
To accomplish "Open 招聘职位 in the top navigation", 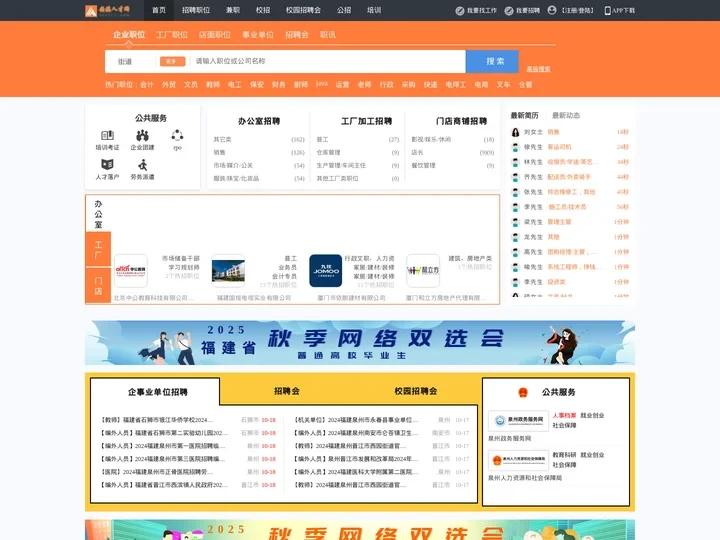I will 196,10.
